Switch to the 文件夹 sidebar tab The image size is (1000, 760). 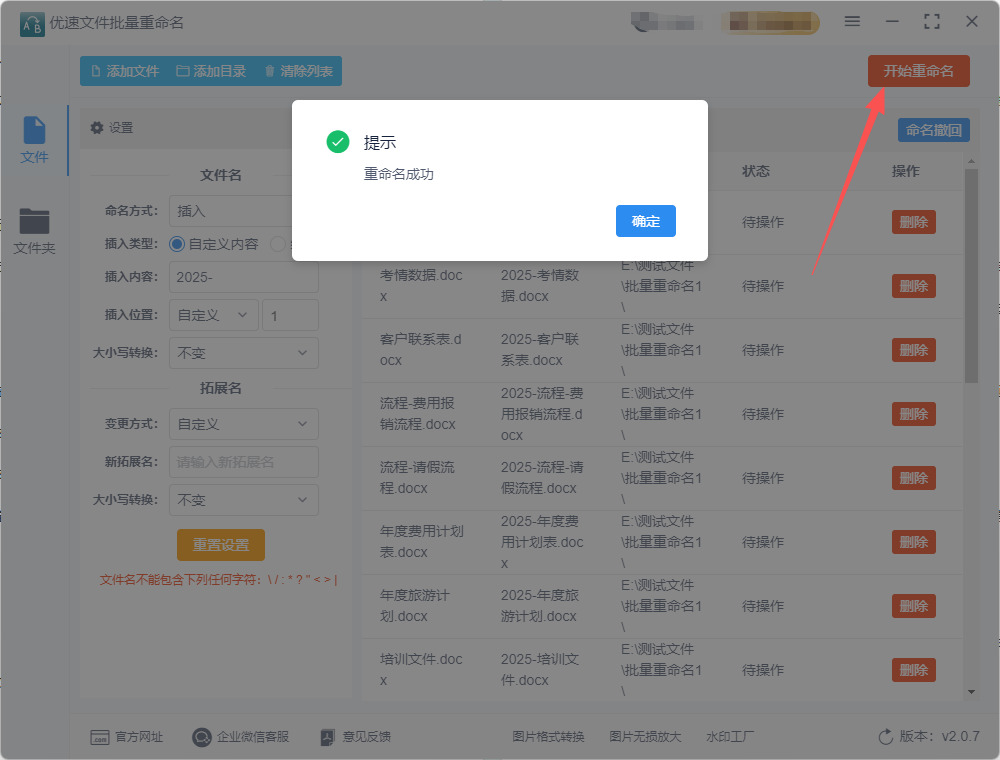(34, 231)
